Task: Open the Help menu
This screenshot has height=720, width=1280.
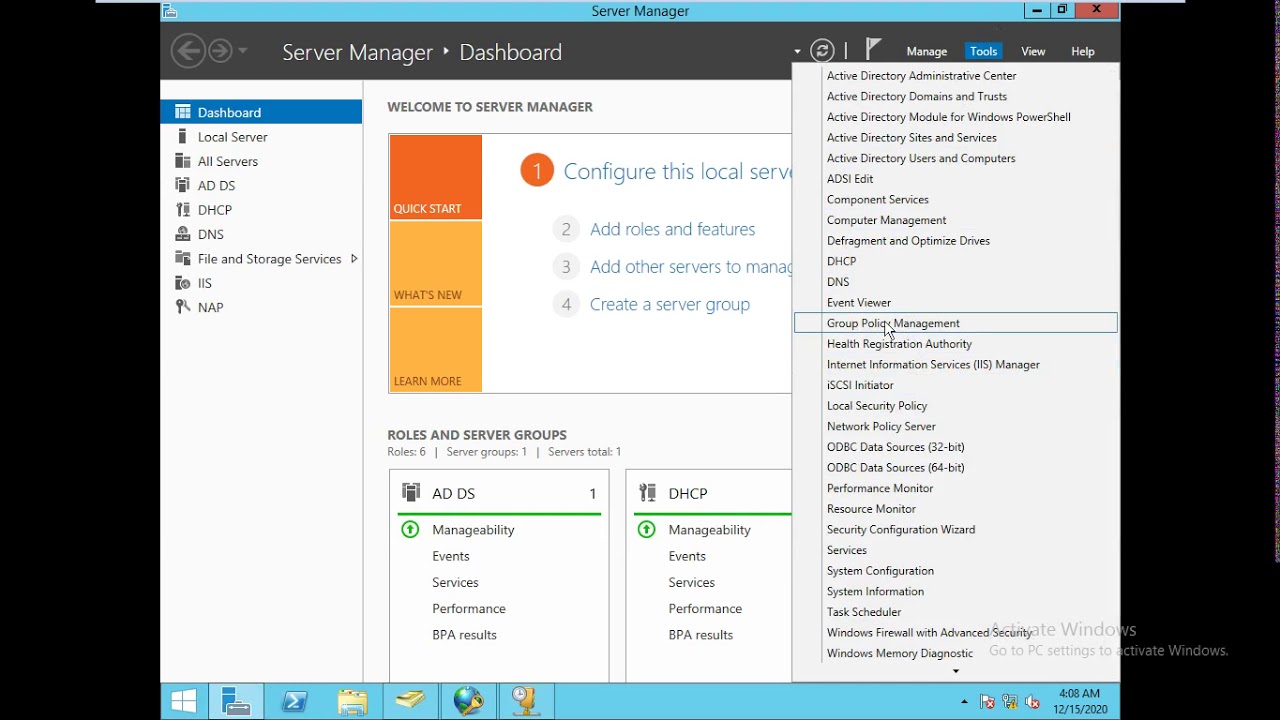Action: pyautogui.click(x=1082, y=51)
